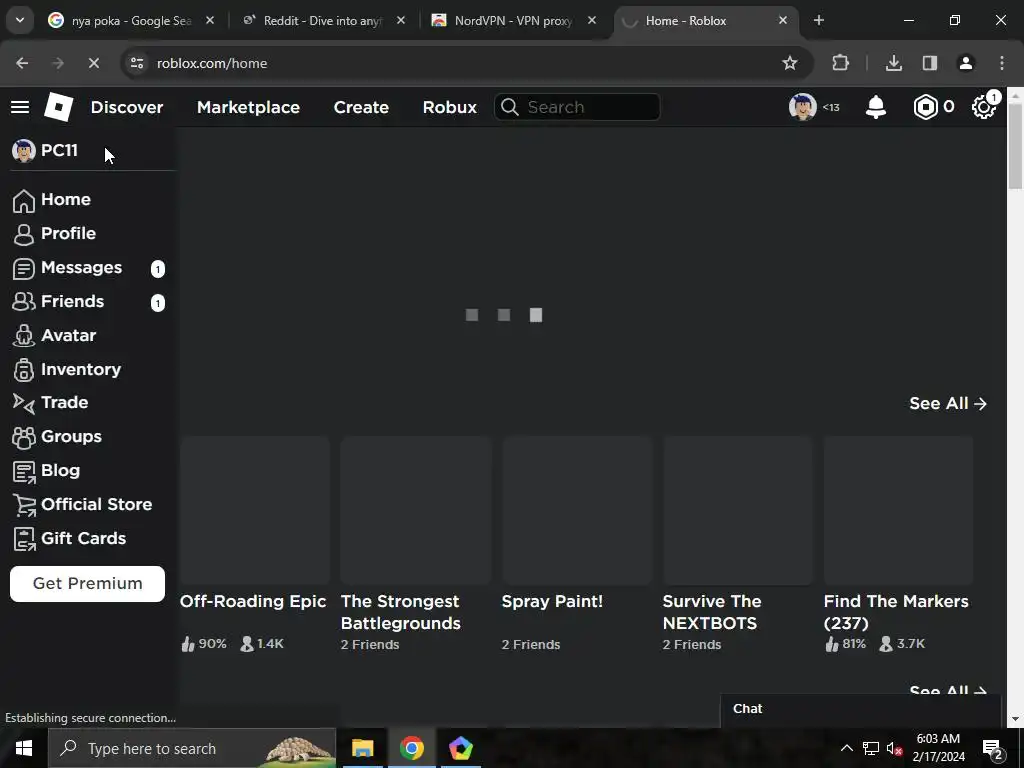
Task: Click the Roblox logo icon
Action: click(x=59, y=107)
